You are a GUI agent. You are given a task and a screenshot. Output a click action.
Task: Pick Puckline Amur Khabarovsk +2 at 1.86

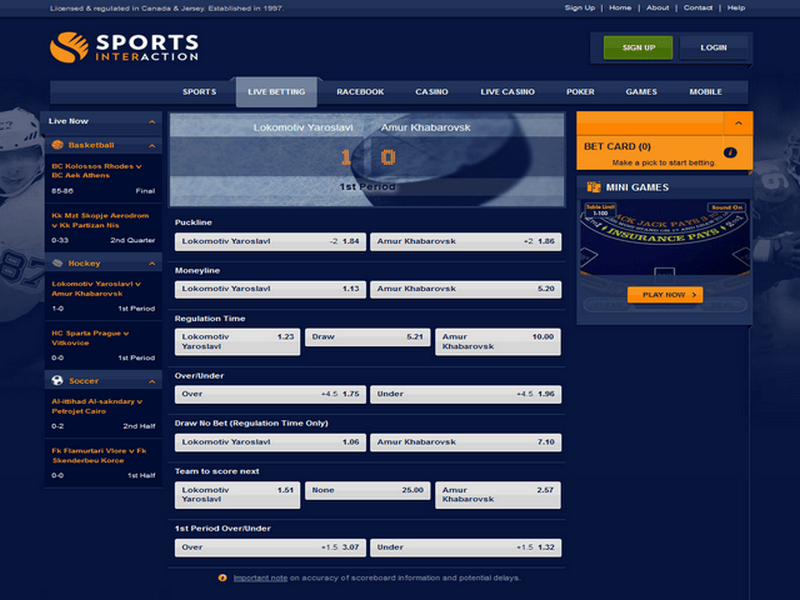pos(466,241)
